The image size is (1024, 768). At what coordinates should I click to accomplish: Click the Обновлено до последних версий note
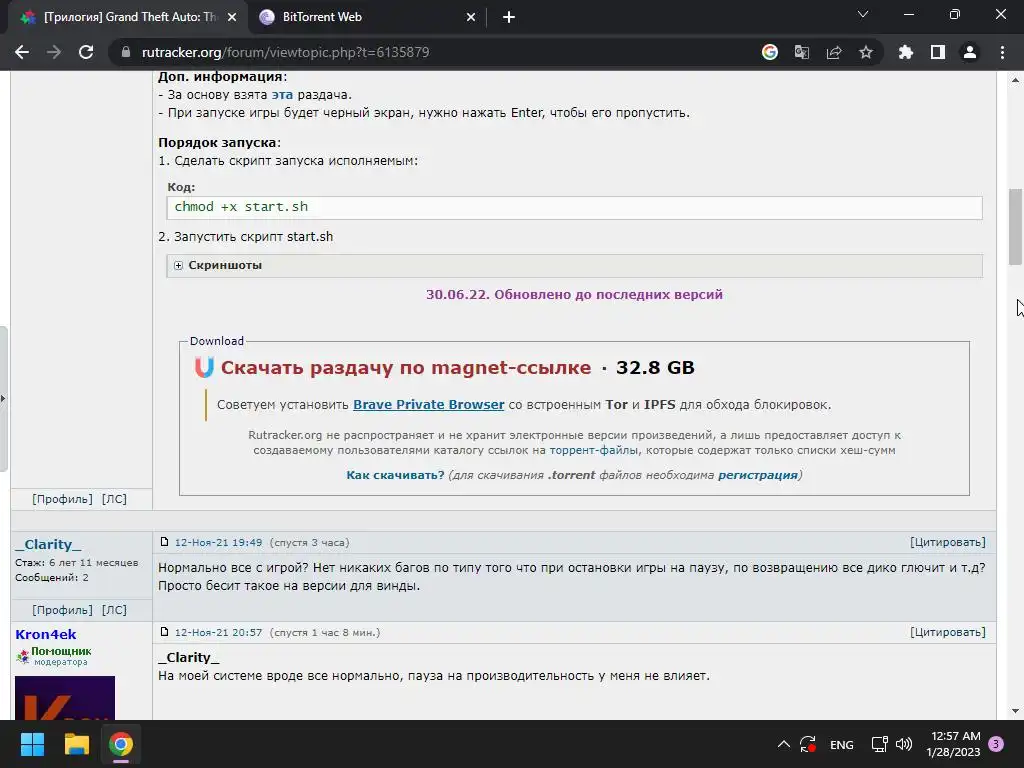tap(574, 295)
